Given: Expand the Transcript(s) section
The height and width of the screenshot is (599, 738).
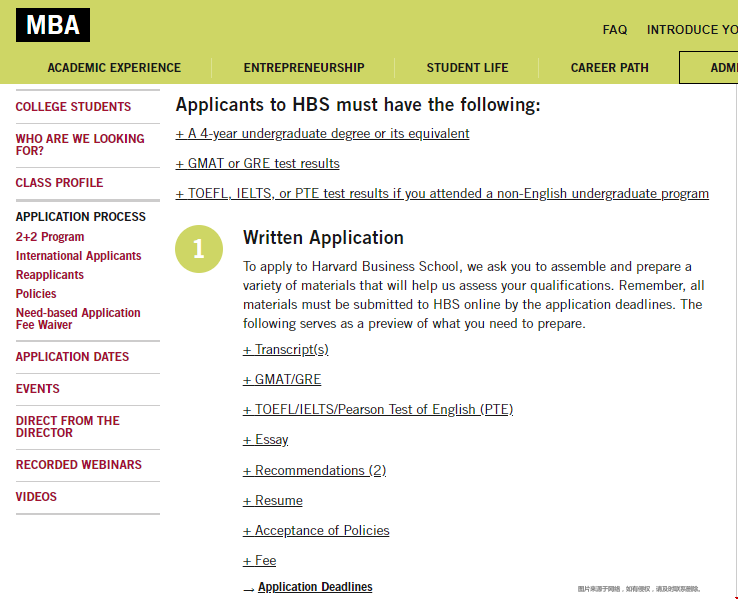Looking at the screenshot, I should (286, 350).
